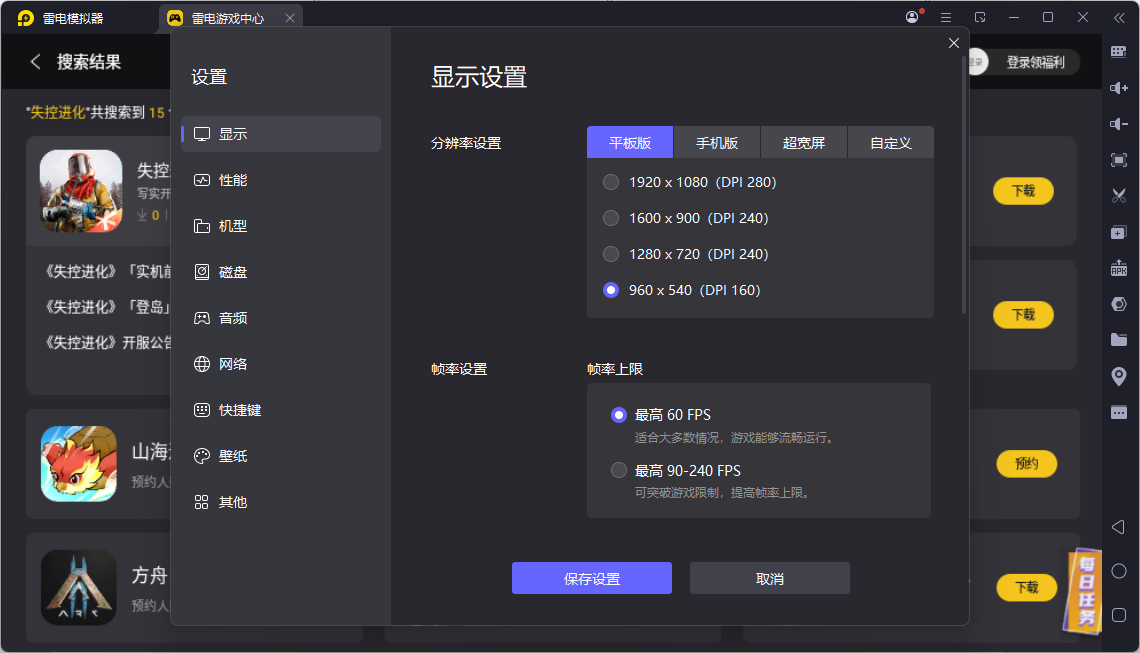Switch to the 手机版 resolution tab
This screenshot has width=1140, height=653.
717,142
